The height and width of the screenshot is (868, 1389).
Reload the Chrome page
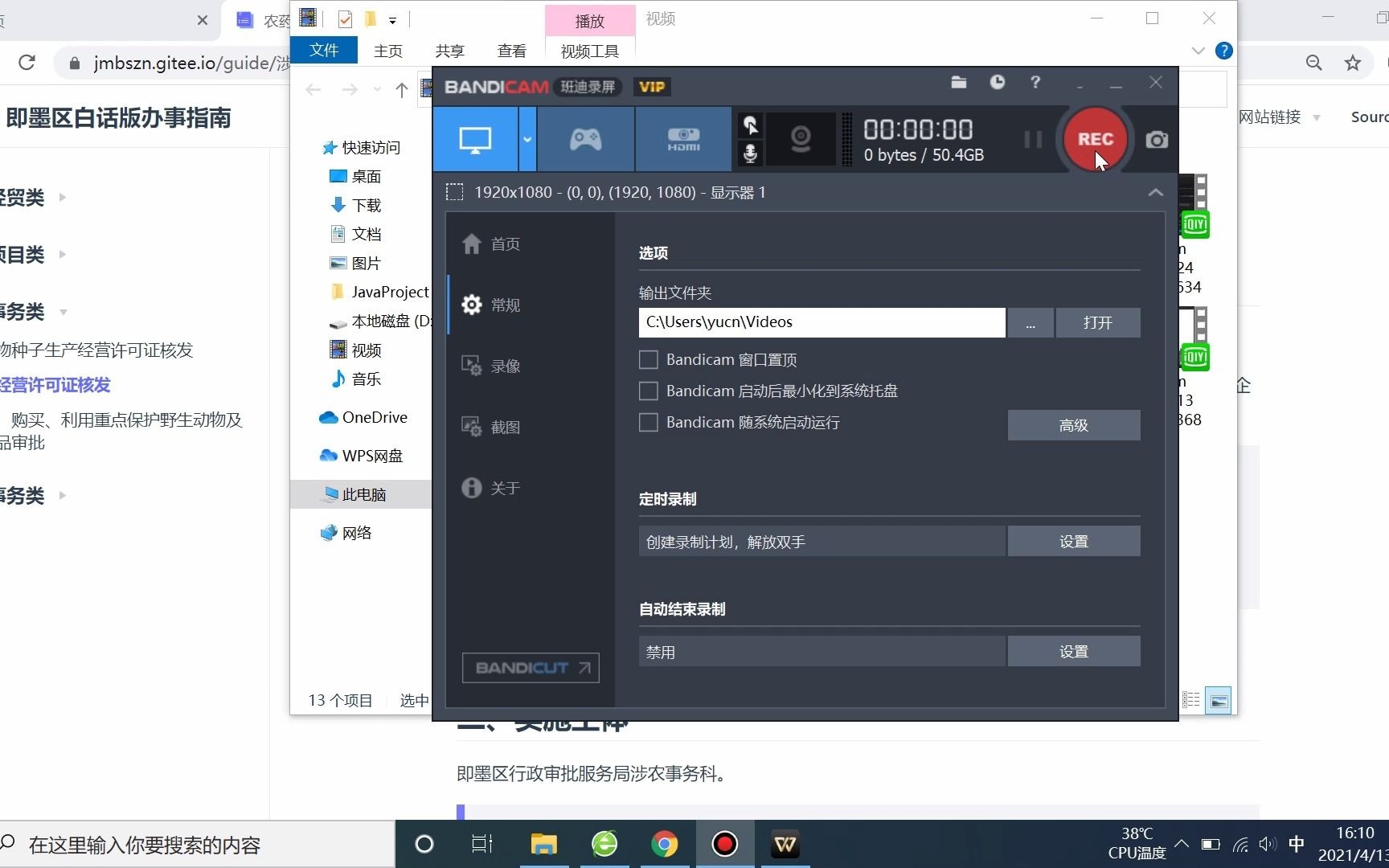coord(27,63)
